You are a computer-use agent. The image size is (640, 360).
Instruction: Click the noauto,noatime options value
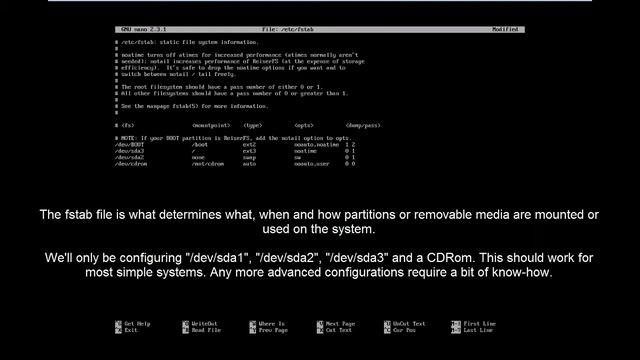(x=317, y=144)
